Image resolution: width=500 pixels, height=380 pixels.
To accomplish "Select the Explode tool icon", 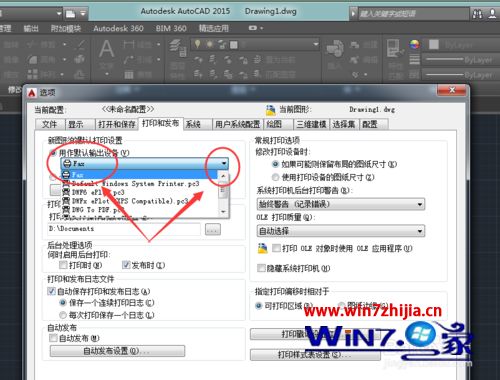I will [x=80, y=60].
